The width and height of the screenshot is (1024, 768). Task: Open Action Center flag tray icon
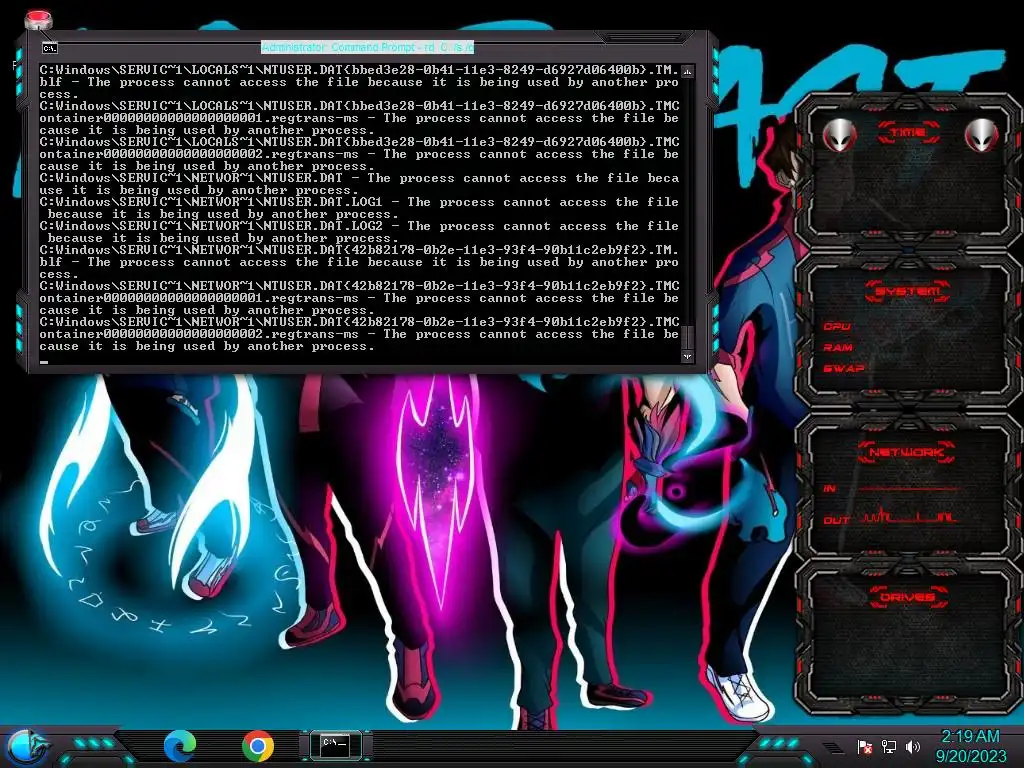point(865,746)
